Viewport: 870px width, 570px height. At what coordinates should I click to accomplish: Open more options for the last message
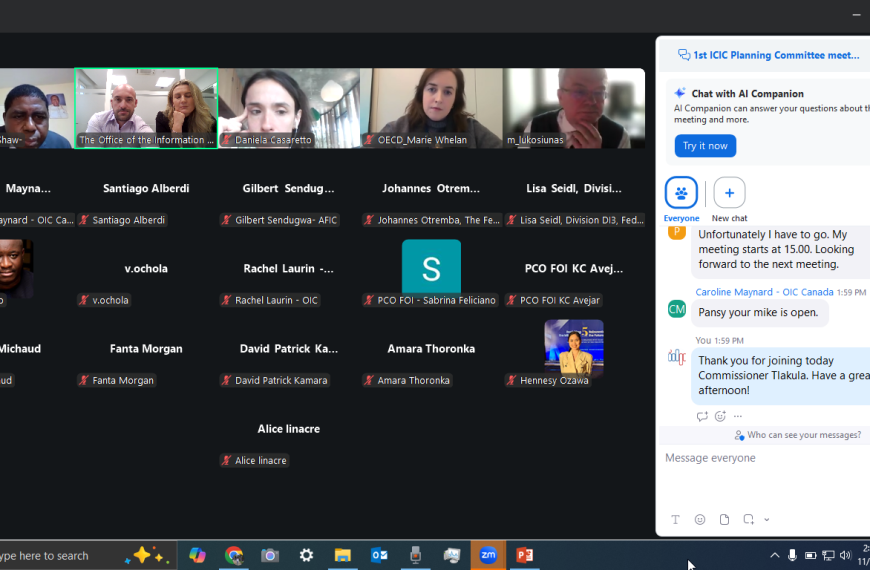point(738,416)
